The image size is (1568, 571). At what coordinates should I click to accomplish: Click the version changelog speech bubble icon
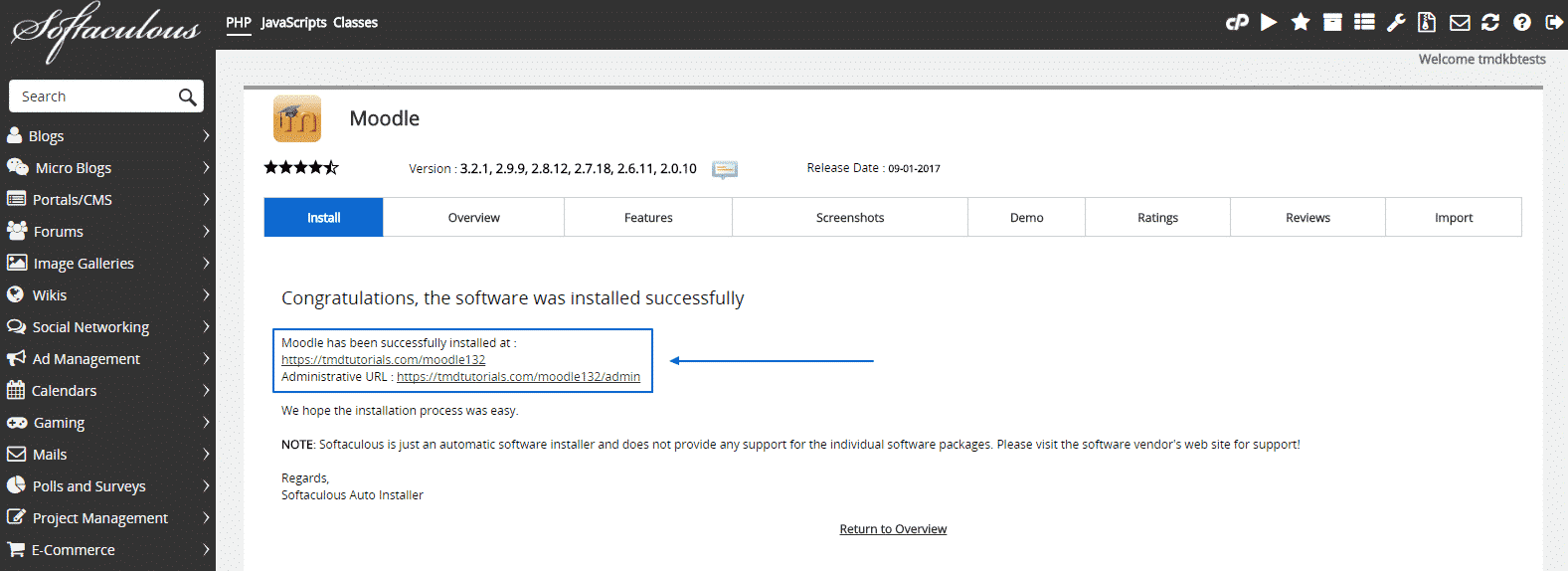(725, 169)
